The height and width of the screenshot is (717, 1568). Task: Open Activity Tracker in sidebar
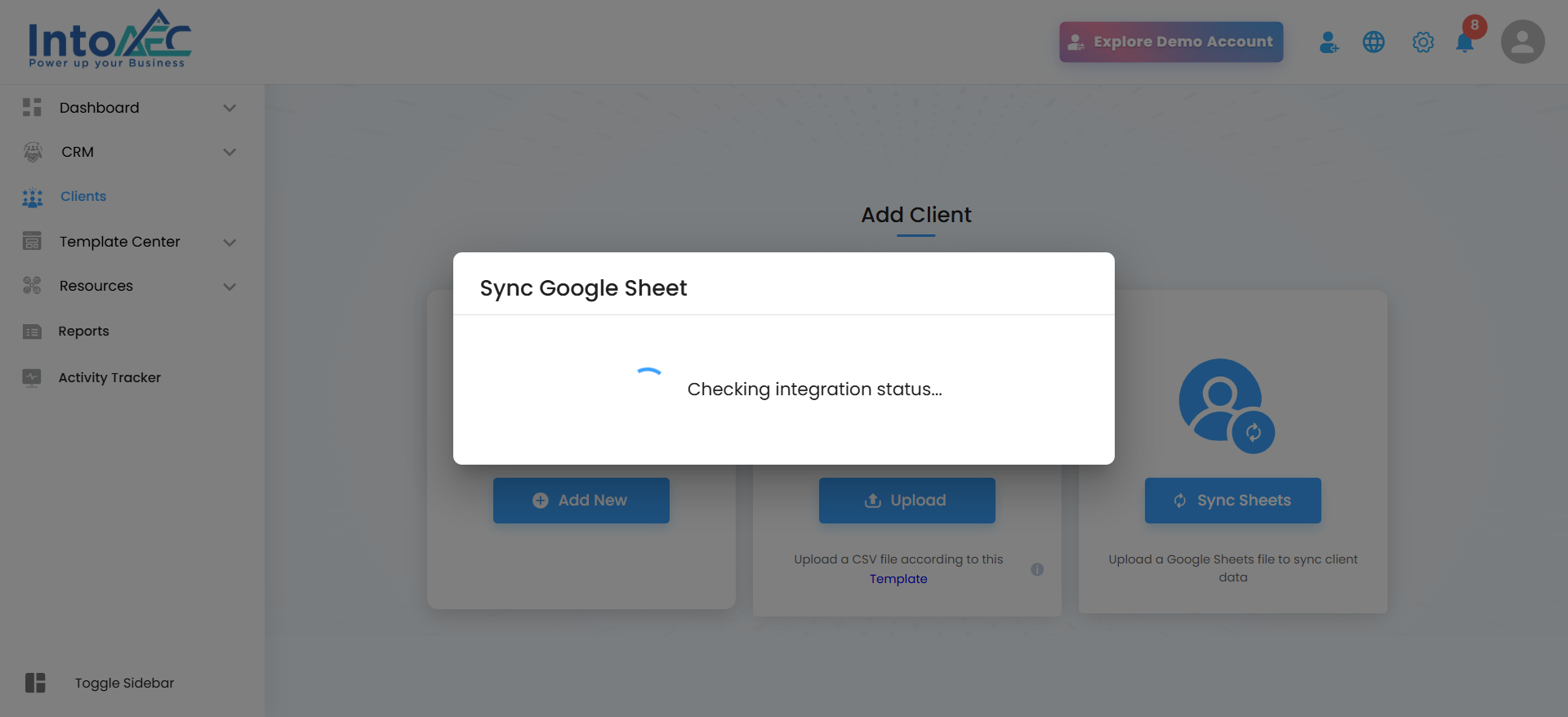(109, 377)
